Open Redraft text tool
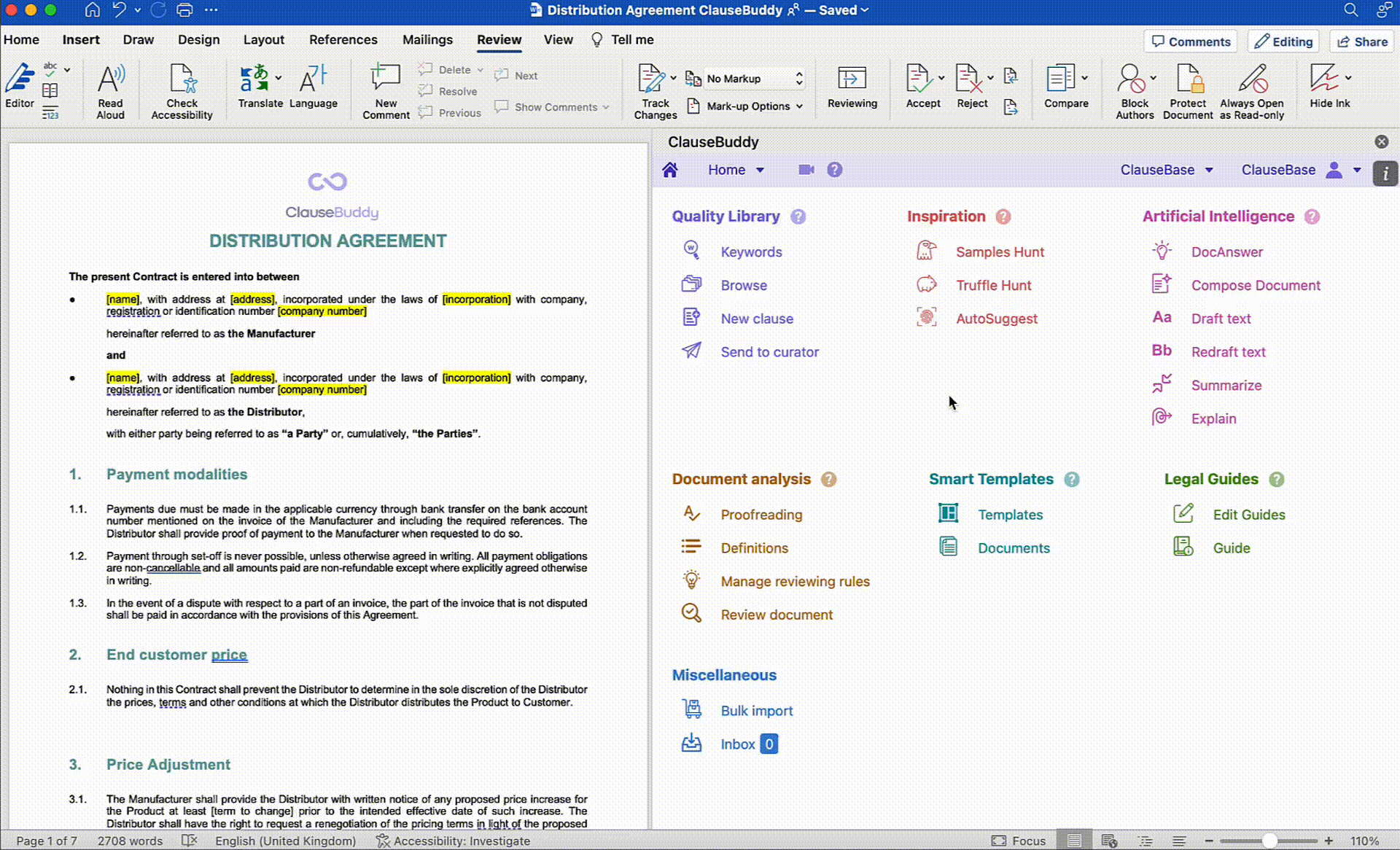The width and height of the screenshot is (1400, 850). 1228,352
